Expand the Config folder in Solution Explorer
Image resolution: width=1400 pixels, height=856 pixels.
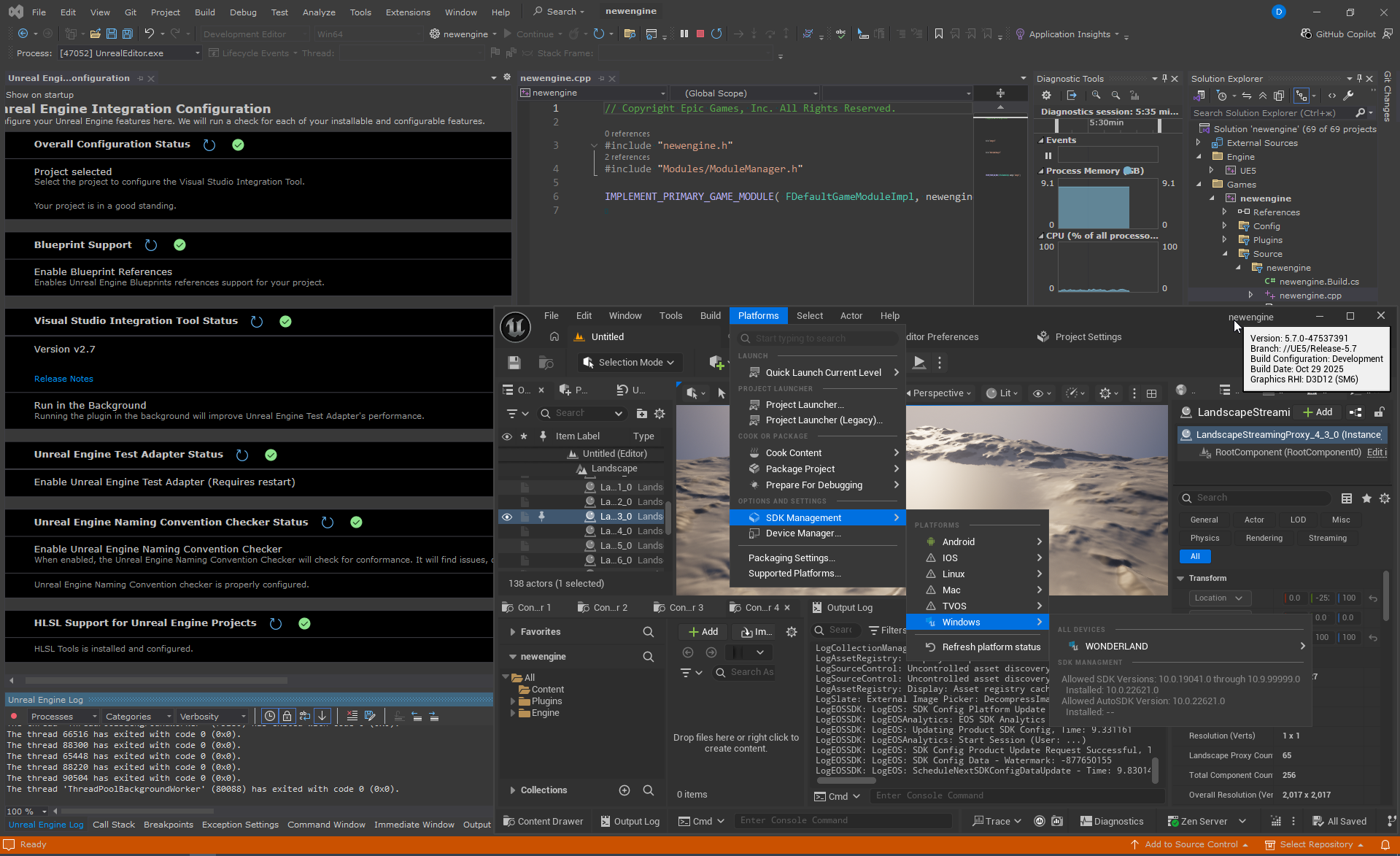tap(1225, 226)
